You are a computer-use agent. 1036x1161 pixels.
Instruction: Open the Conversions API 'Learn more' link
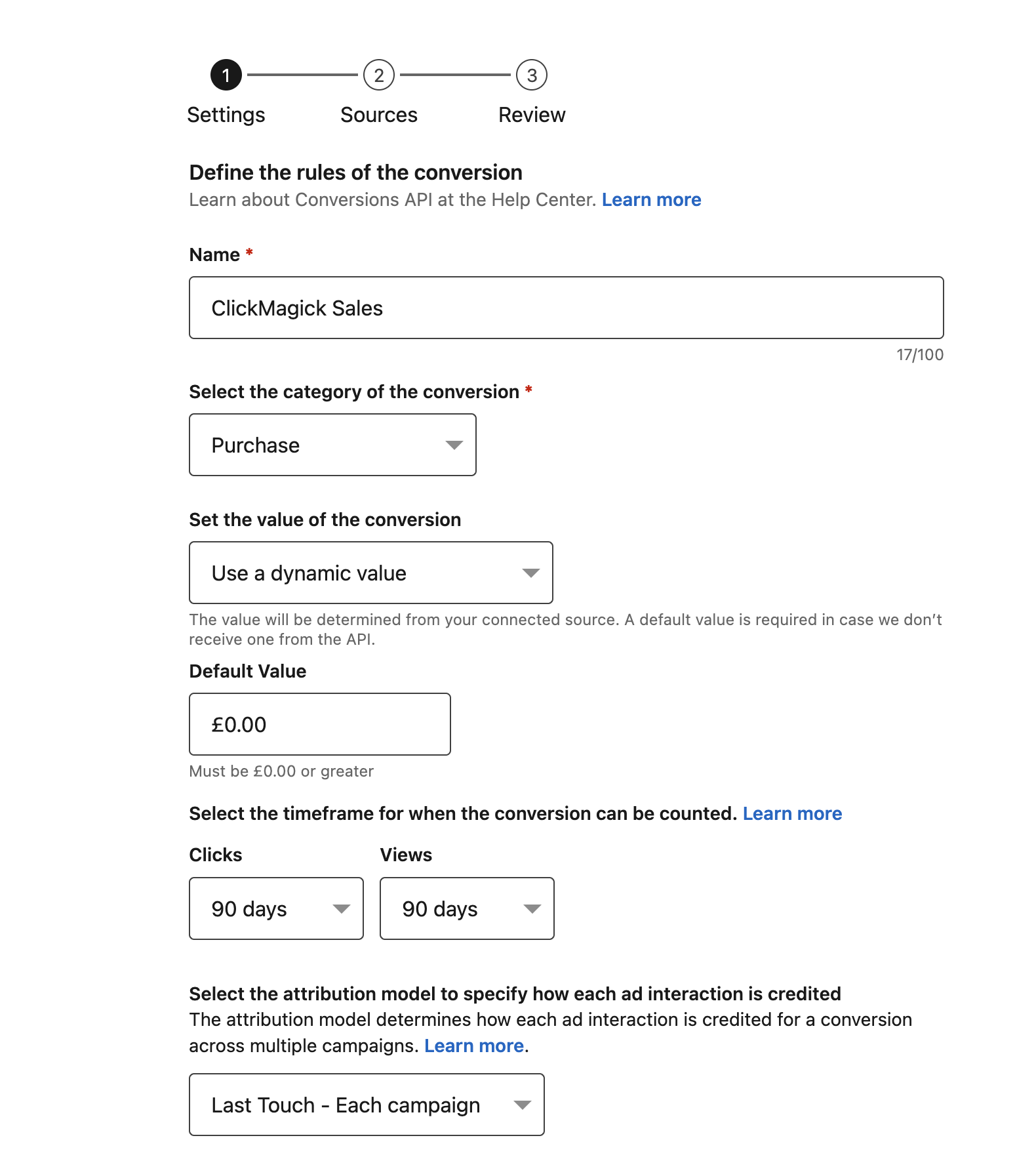651,200
